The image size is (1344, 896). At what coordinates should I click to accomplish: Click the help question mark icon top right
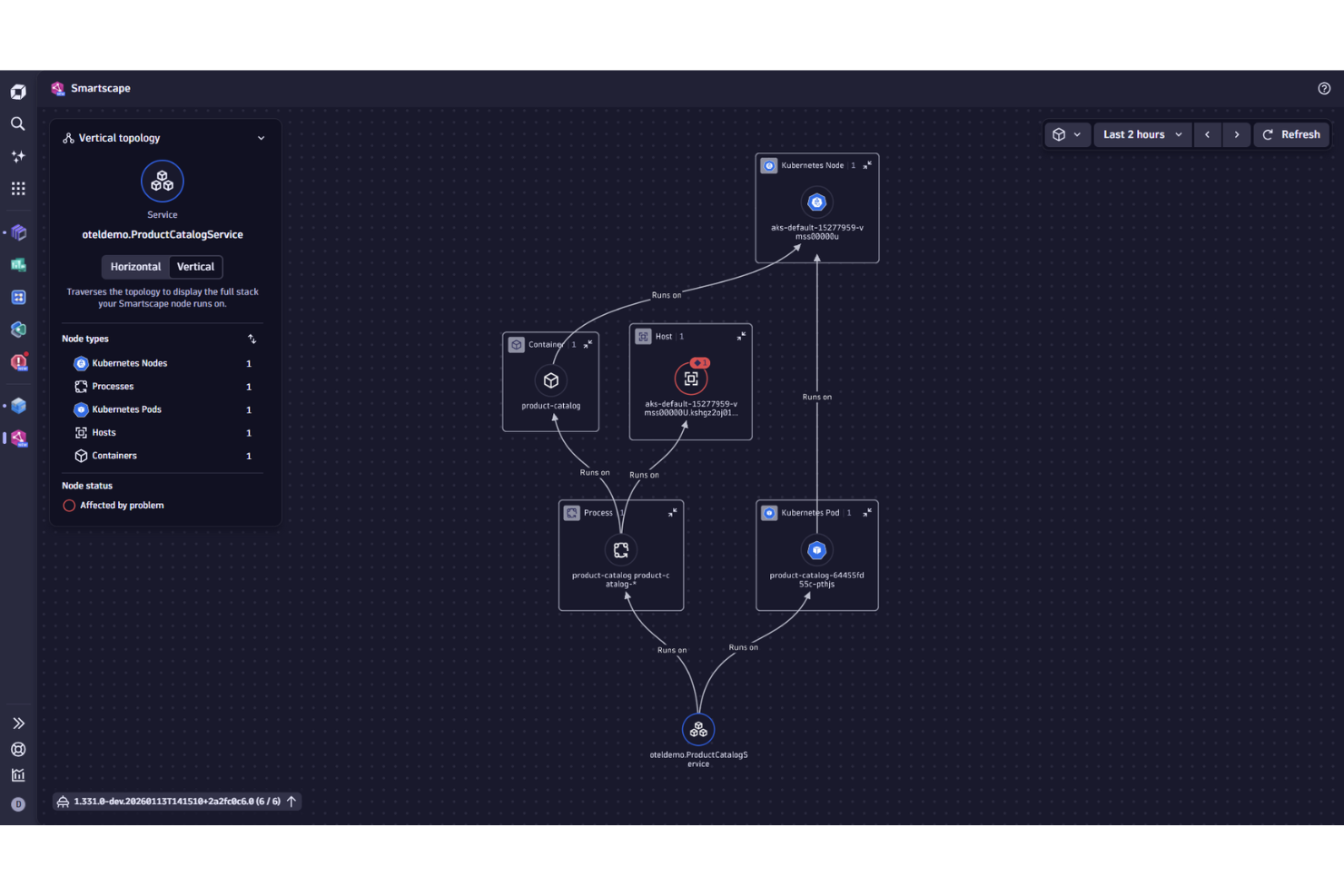pos(1323,88)
